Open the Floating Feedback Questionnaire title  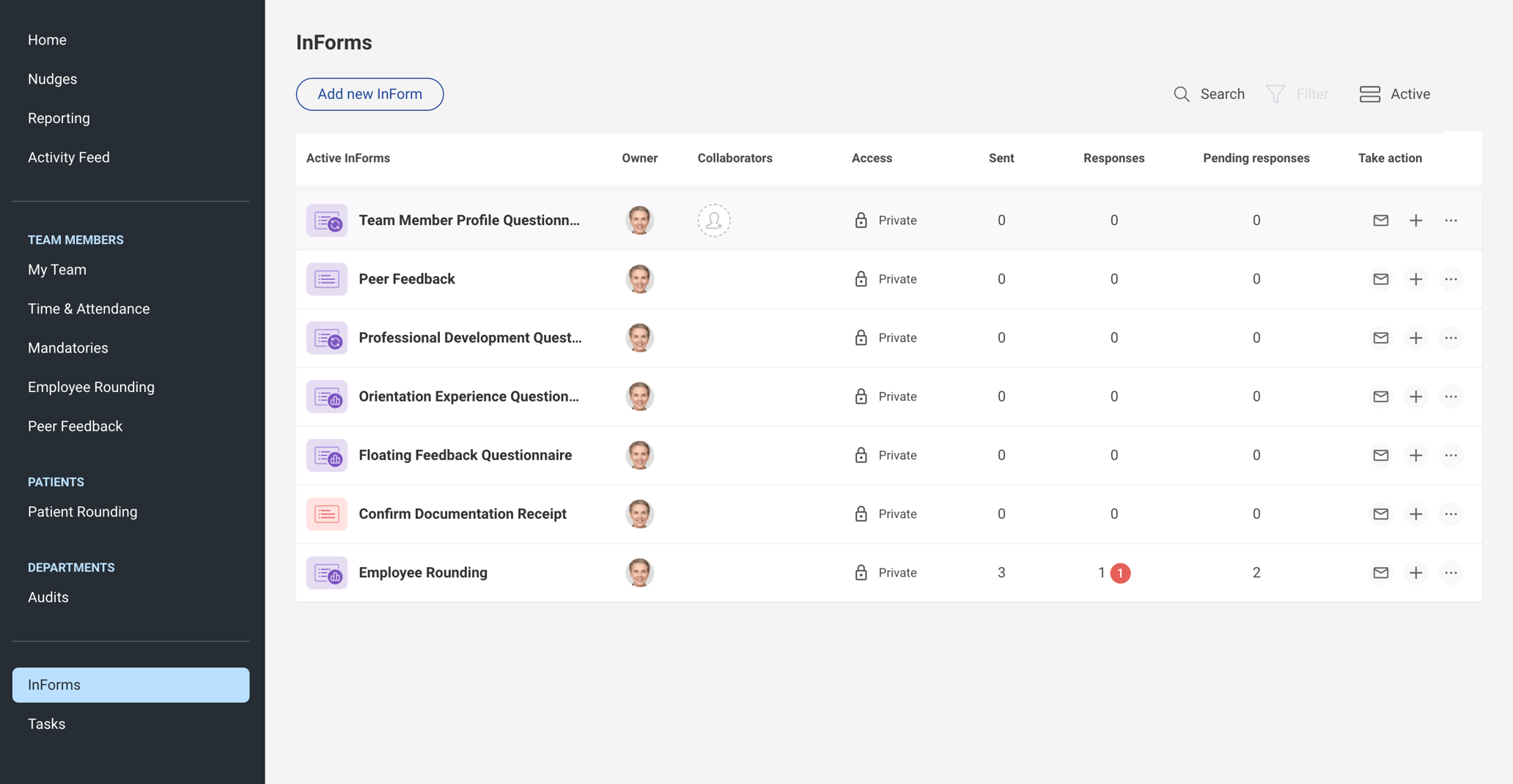pos(465,455)
